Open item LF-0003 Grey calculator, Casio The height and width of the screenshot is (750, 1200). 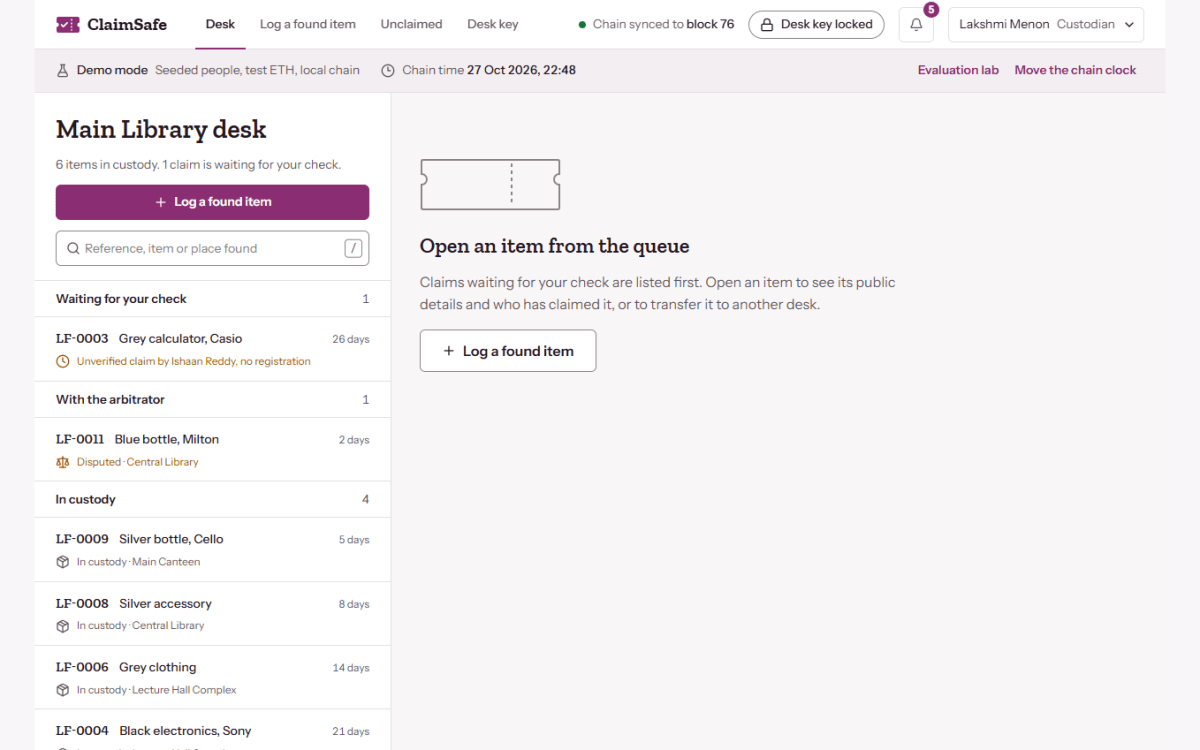[x=212, y=349]
